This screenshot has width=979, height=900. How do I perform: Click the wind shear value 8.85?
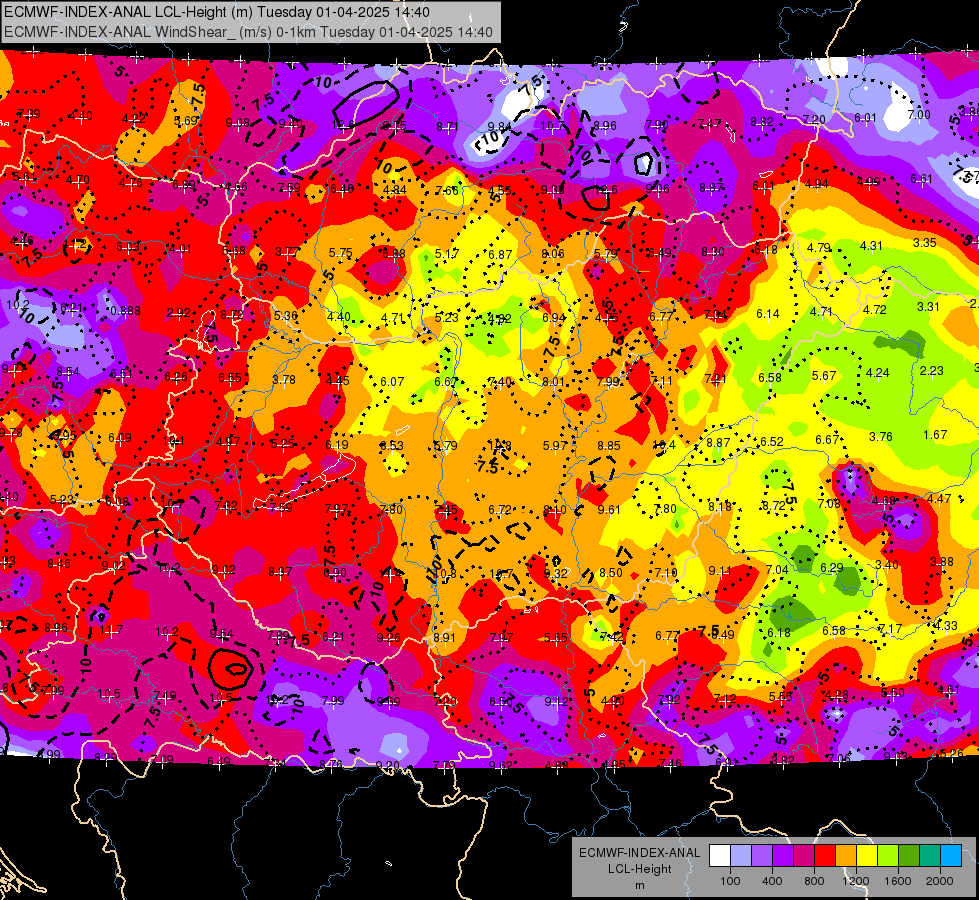(x=609, y=446)
